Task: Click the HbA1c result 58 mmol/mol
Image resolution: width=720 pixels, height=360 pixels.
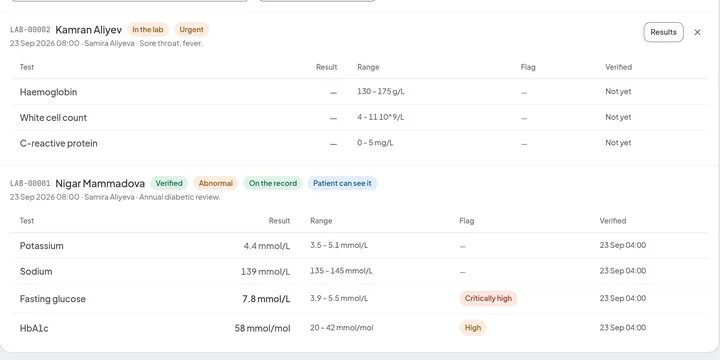Action: click(263, 328)
